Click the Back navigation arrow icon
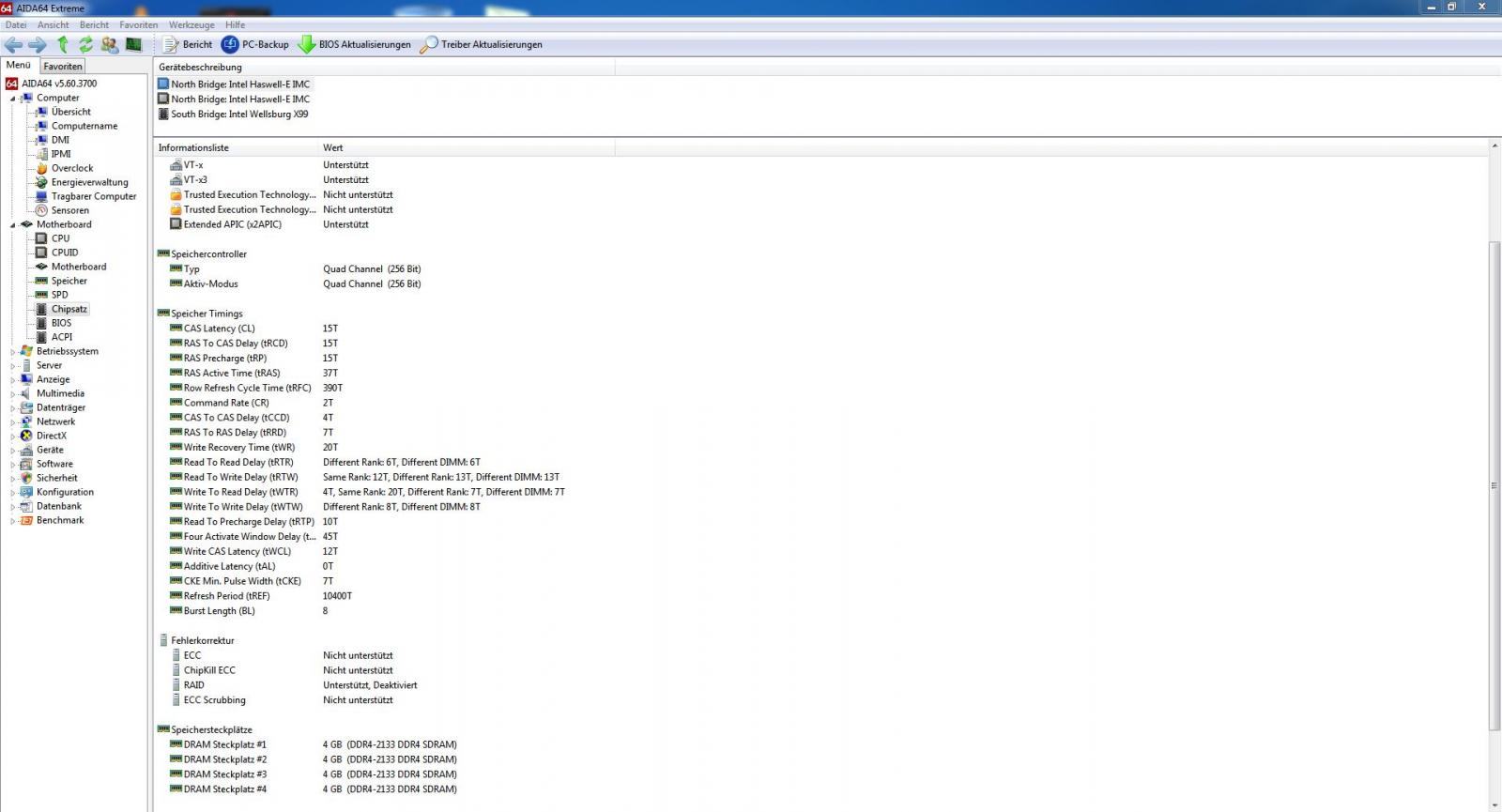 coord(13,44)
